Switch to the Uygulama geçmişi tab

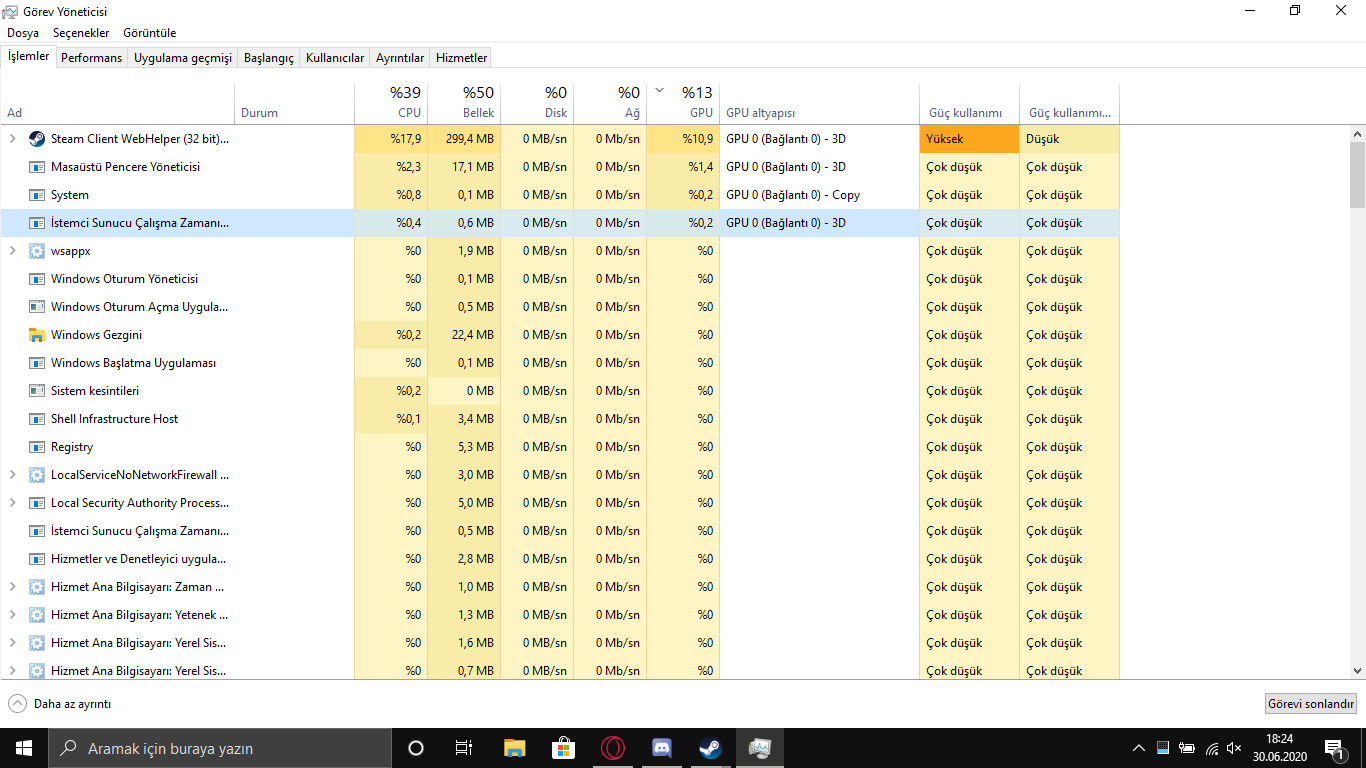coord(183,58)
